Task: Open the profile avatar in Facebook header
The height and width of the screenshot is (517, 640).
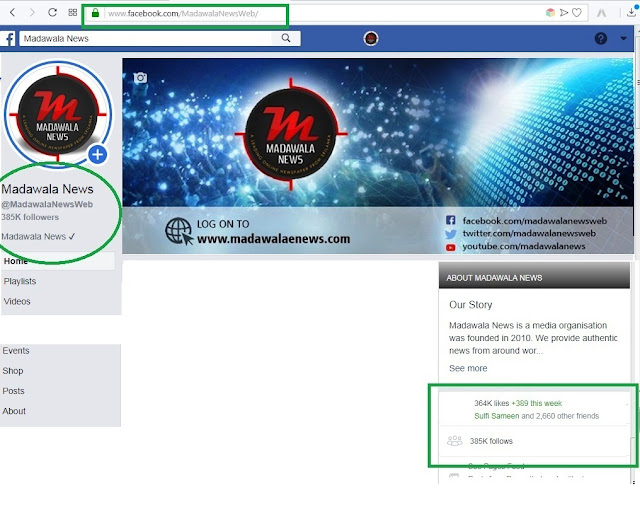Action: 371,38
